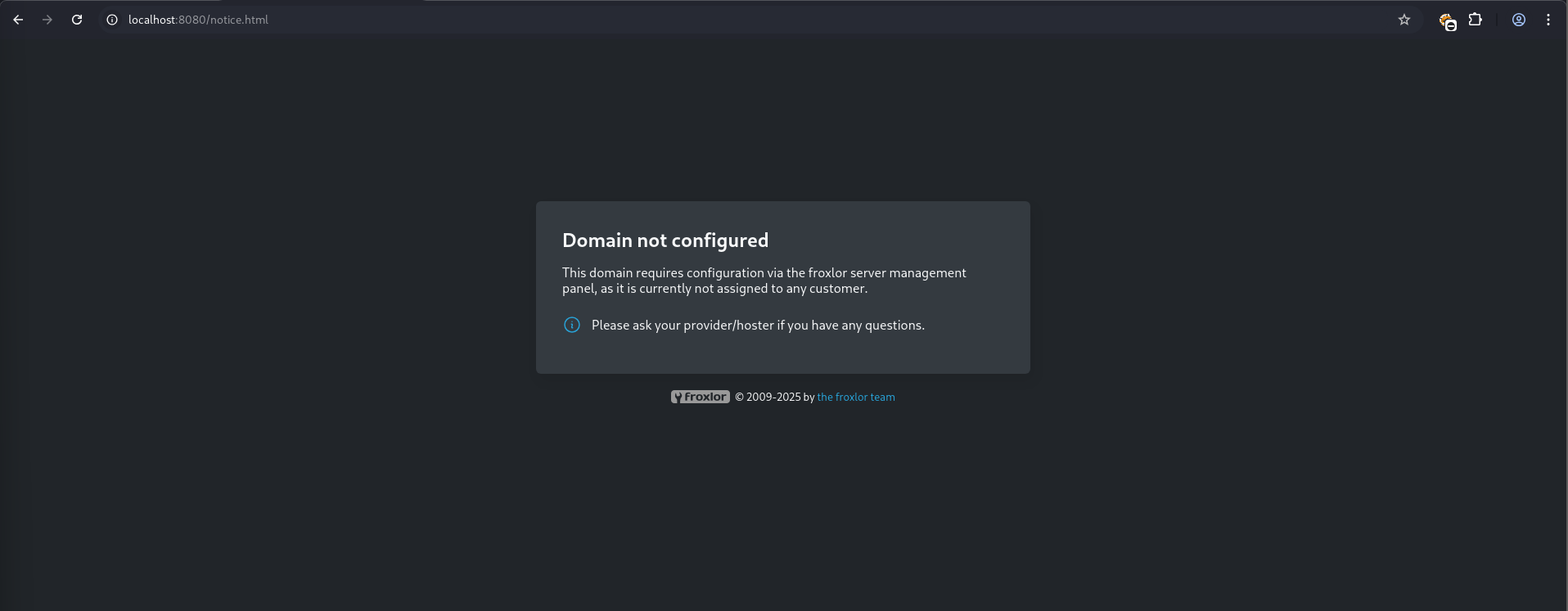
Task: Go back to the previous page
Action: (x=18, y=20)
